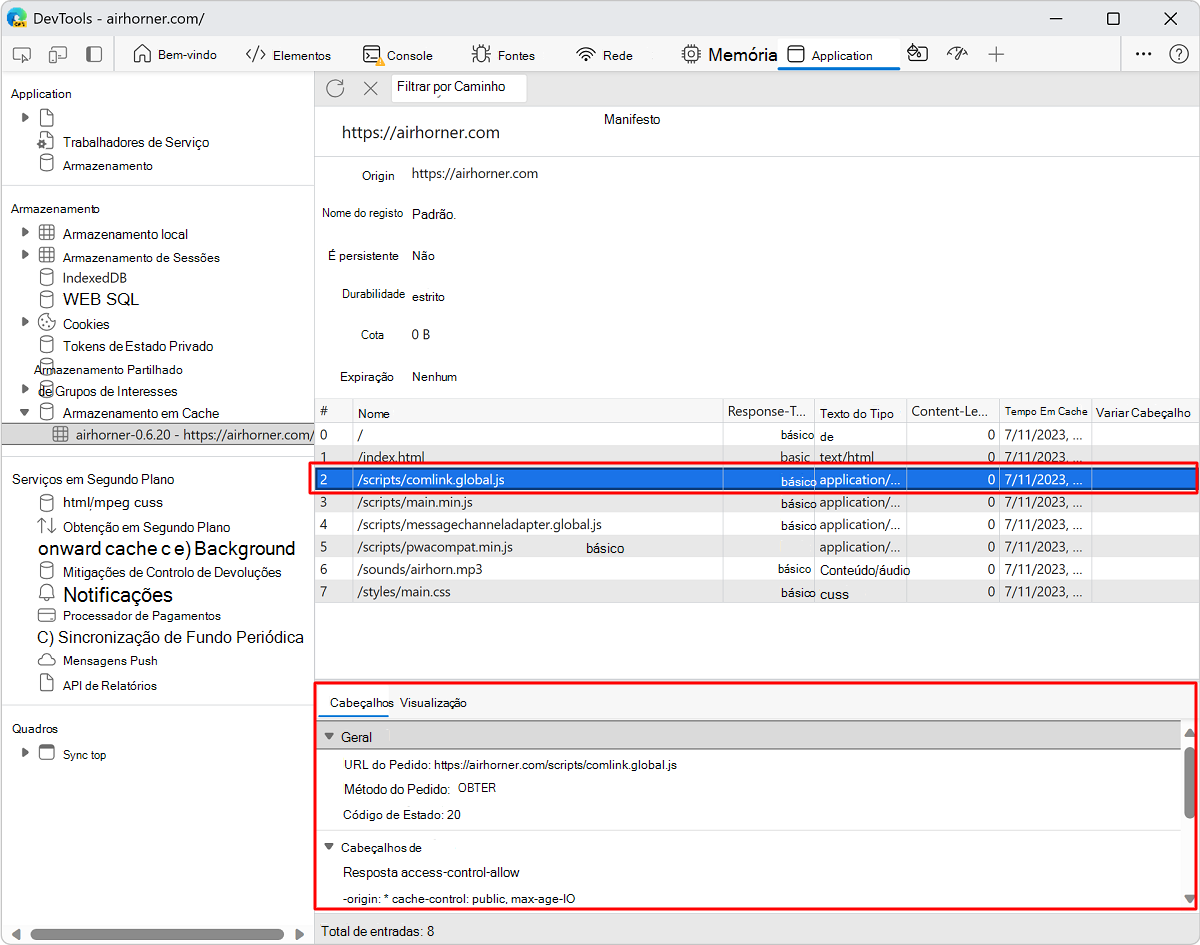Open Processador de Pagamentos
The width and height of the screenshot is (1200, 945).
pos(142,616)
